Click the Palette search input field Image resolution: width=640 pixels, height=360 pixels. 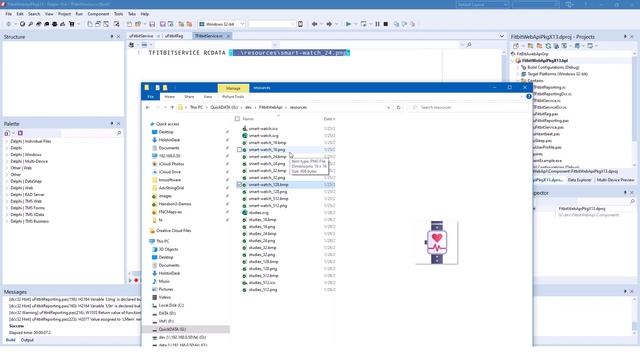88,133
